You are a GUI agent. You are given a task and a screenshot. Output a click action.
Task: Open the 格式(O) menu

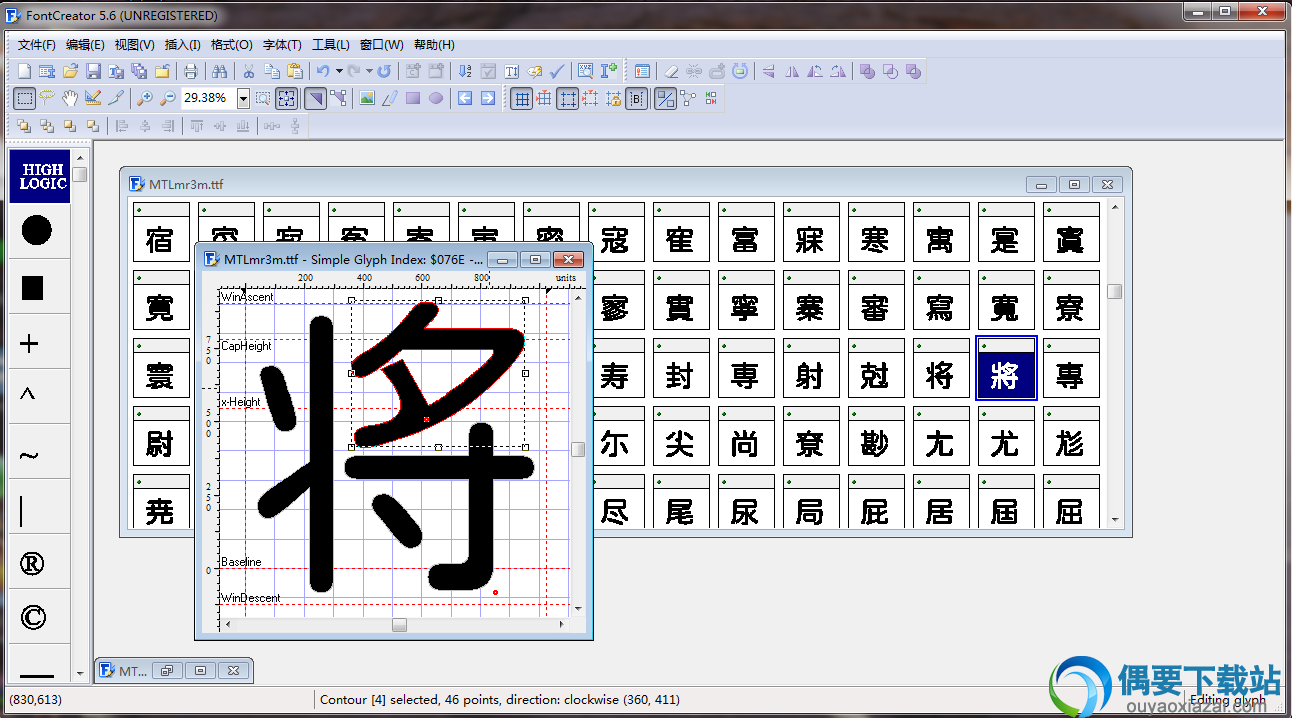click(231, 45)
